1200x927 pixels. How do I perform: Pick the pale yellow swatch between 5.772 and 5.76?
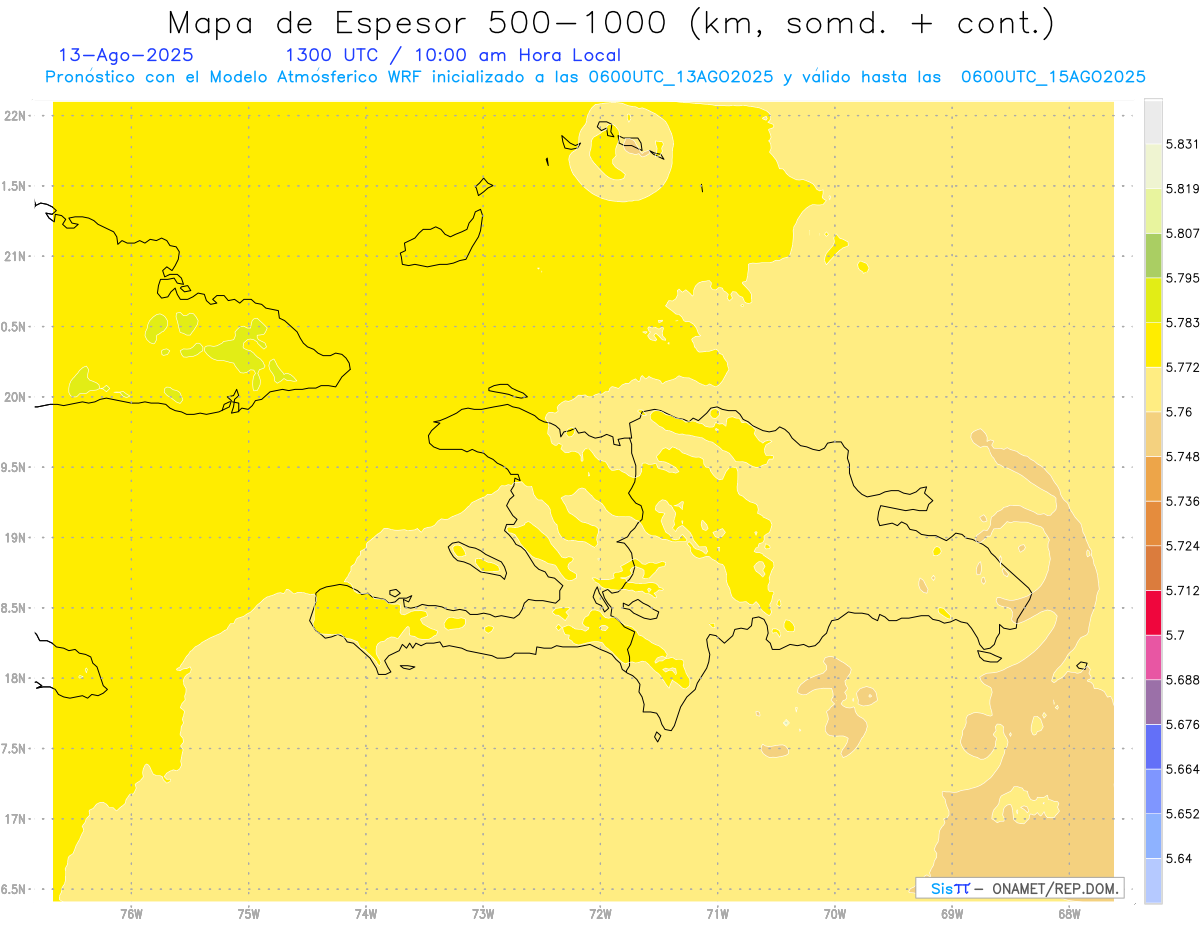click(x=1153, y=389)
